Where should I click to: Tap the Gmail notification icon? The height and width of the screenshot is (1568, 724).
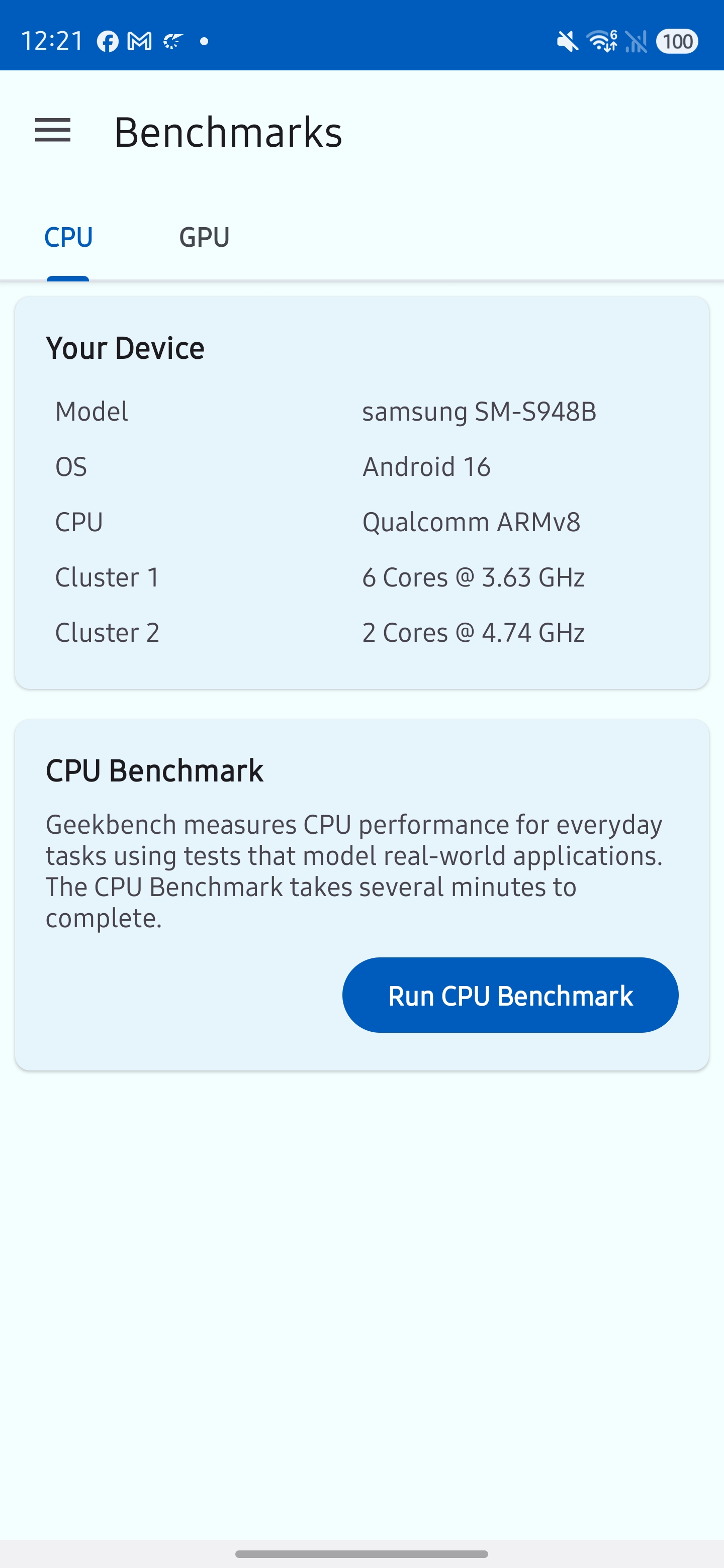[x=139, y=41]
